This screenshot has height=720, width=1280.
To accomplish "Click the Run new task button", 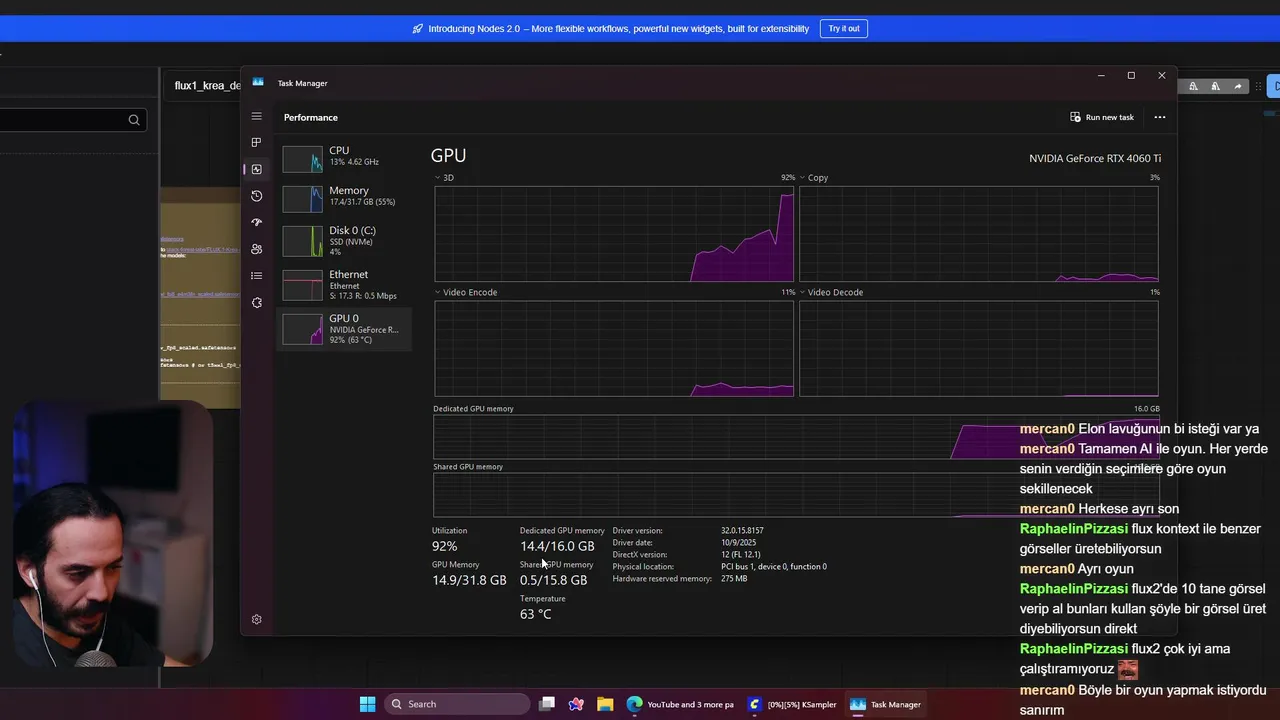I will (1102, 117).
